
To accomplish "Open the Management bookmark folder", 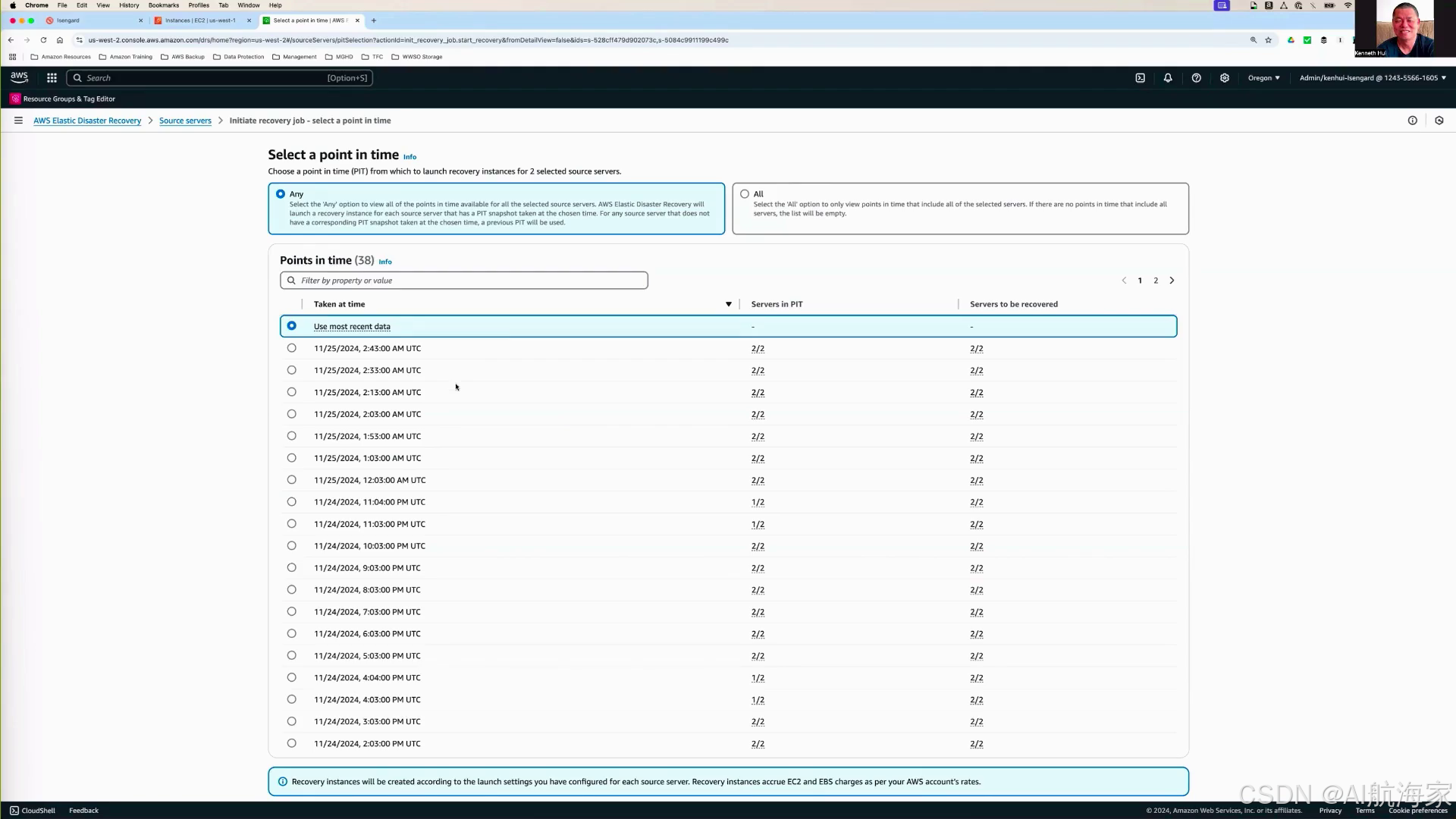I will click(x=294, y=57).
